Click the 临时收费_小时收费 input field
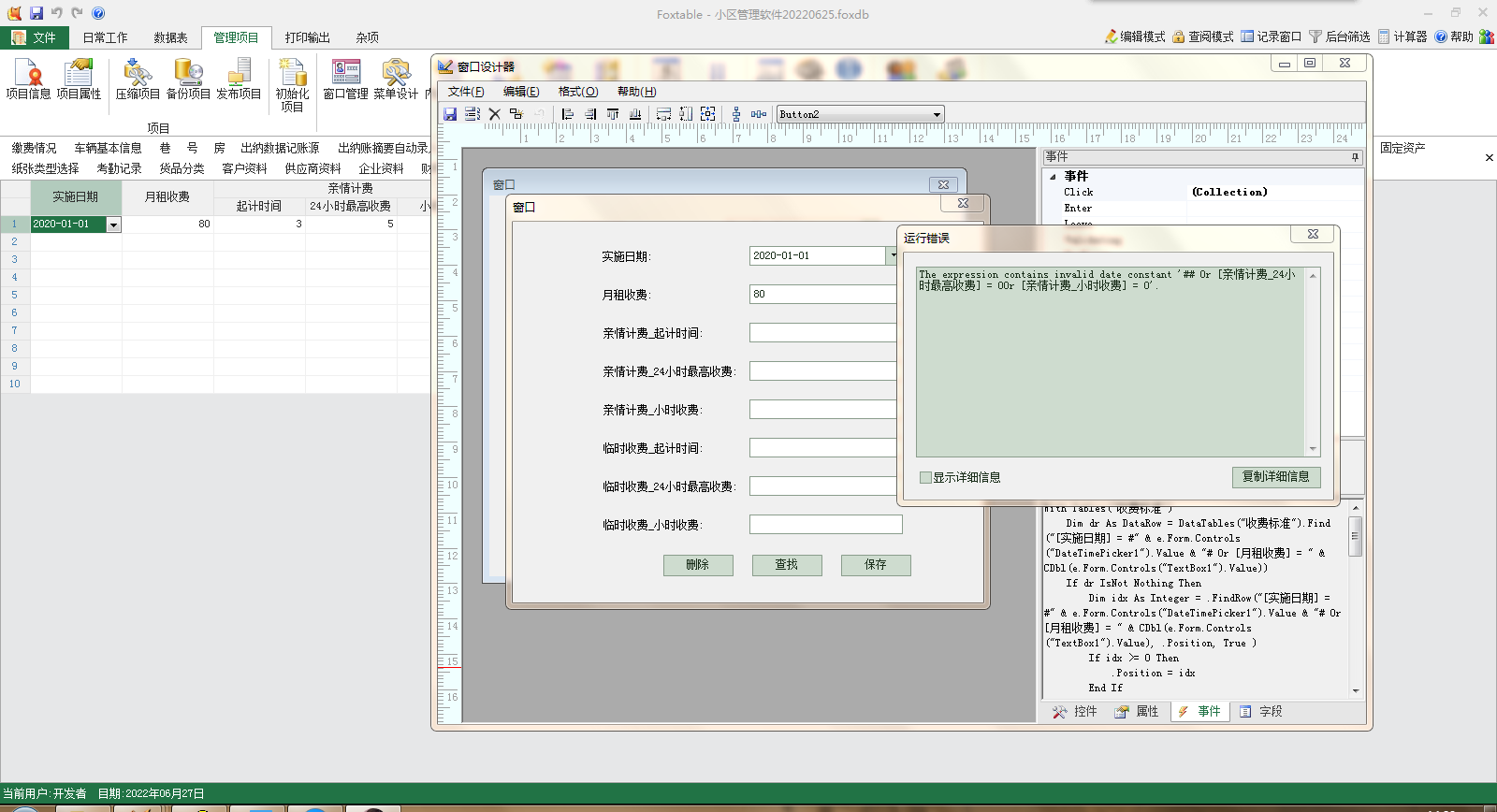 826,525
